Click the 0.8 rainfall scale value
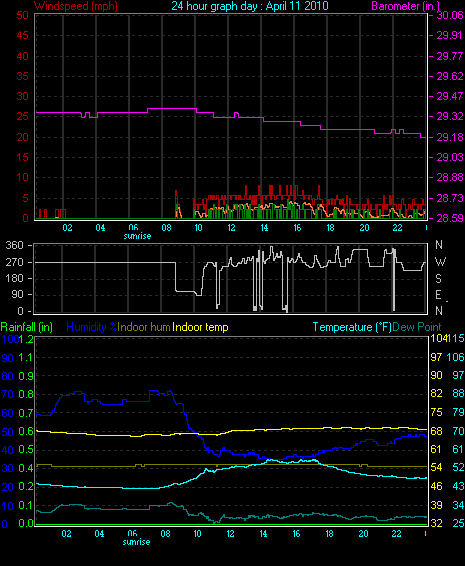465x566 pixels. (x=26, y=394)
